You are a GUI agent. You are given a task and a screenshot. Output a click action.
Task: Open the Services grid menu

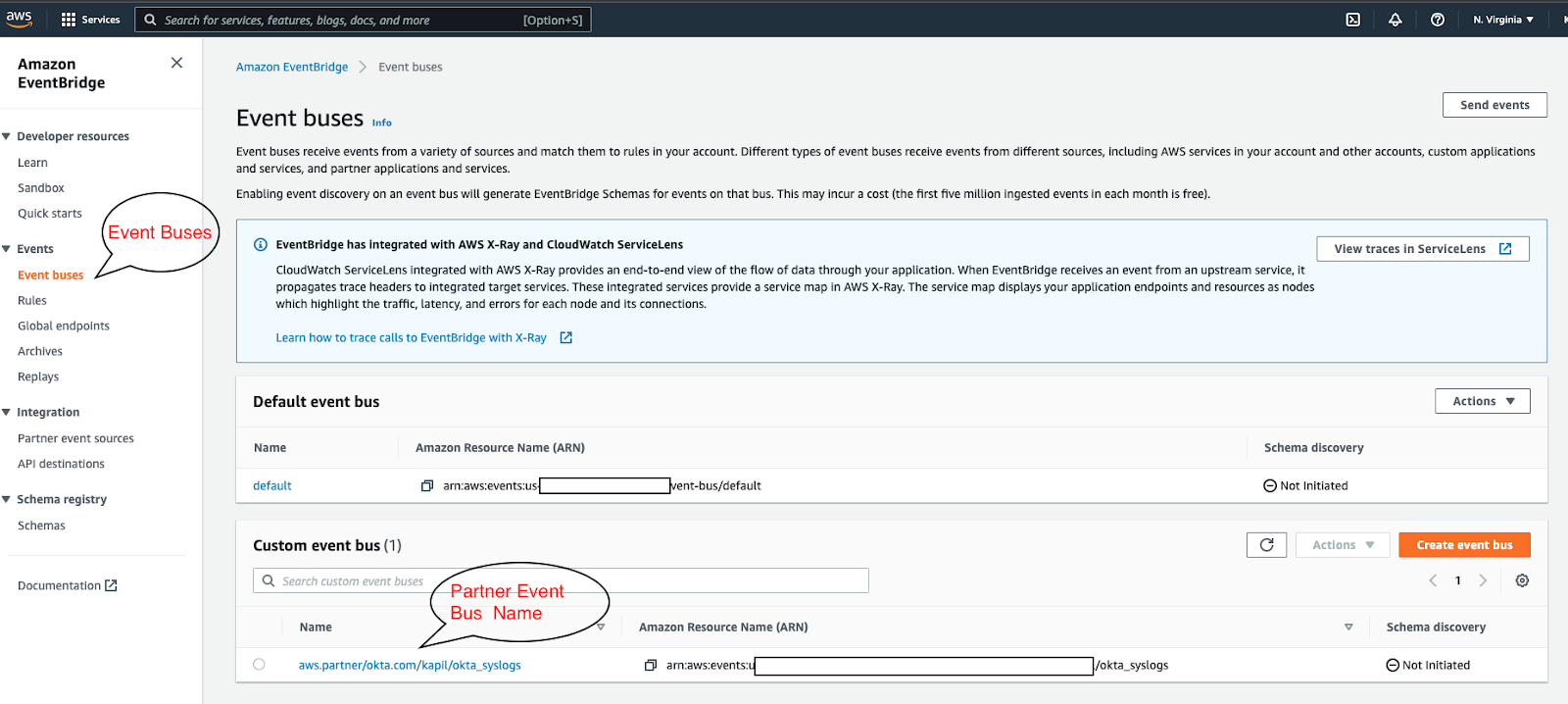[90, 20]
